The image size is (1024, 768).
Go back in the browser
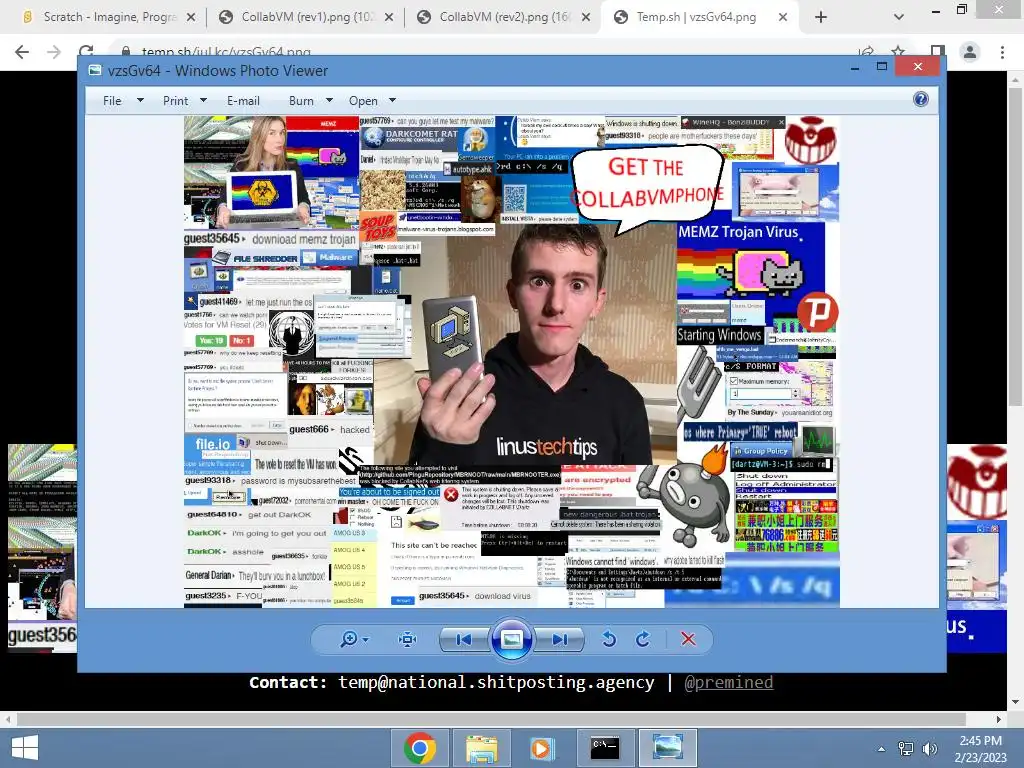22,52
